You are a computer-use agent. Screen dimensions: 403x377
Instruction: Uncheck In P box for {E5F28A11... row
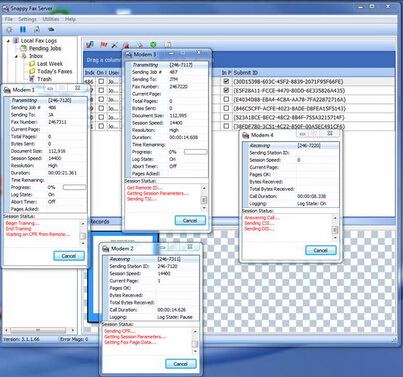[x=226, y=90]
